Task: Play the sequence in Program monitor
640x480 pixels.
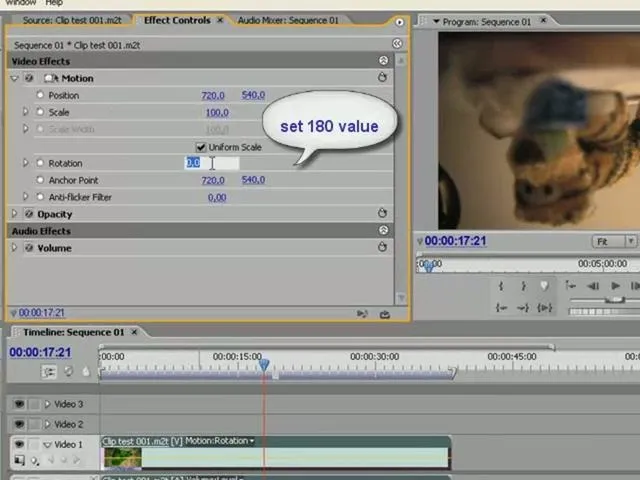Action: (615, 286)
